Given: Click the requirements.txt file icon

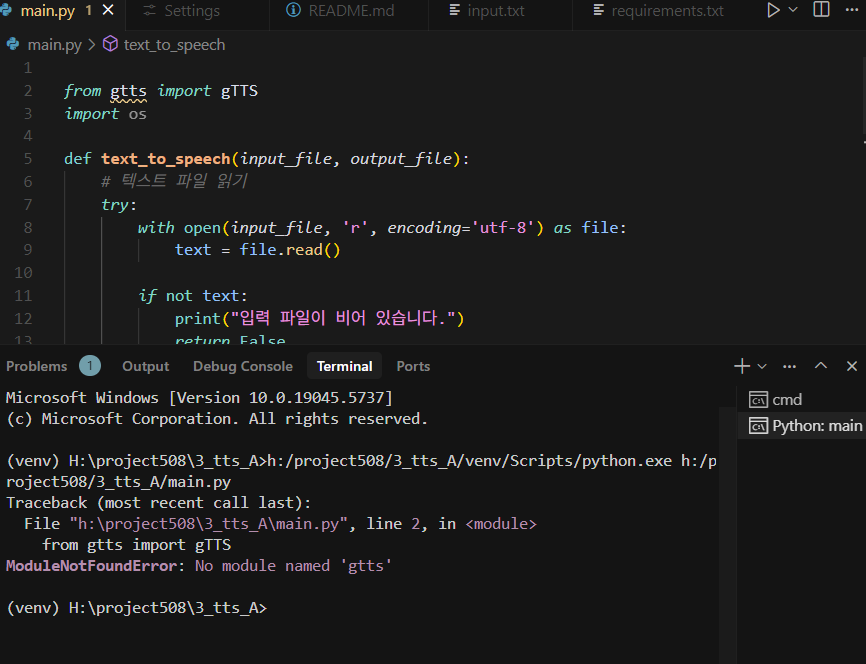Looking at the screenshot, I should click(x=598, y=10).
